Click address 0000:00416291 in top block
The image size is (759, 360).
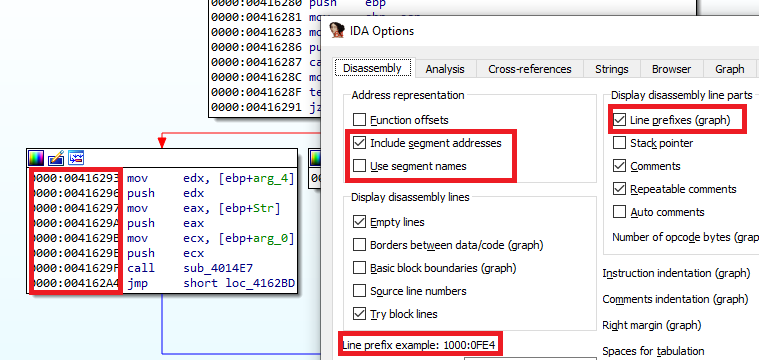pyautogui.click(x=256, y=107)
